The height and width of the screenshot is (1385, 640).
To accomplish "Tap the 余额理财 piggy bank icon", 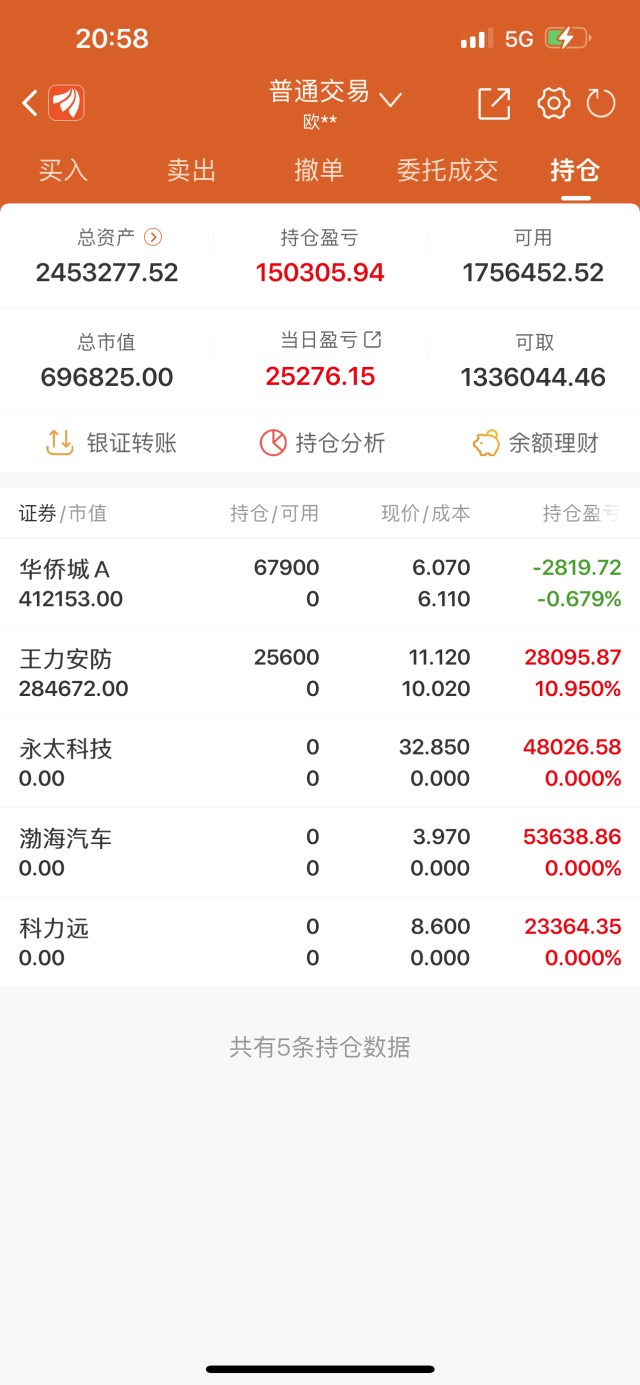I will [486, 443].
